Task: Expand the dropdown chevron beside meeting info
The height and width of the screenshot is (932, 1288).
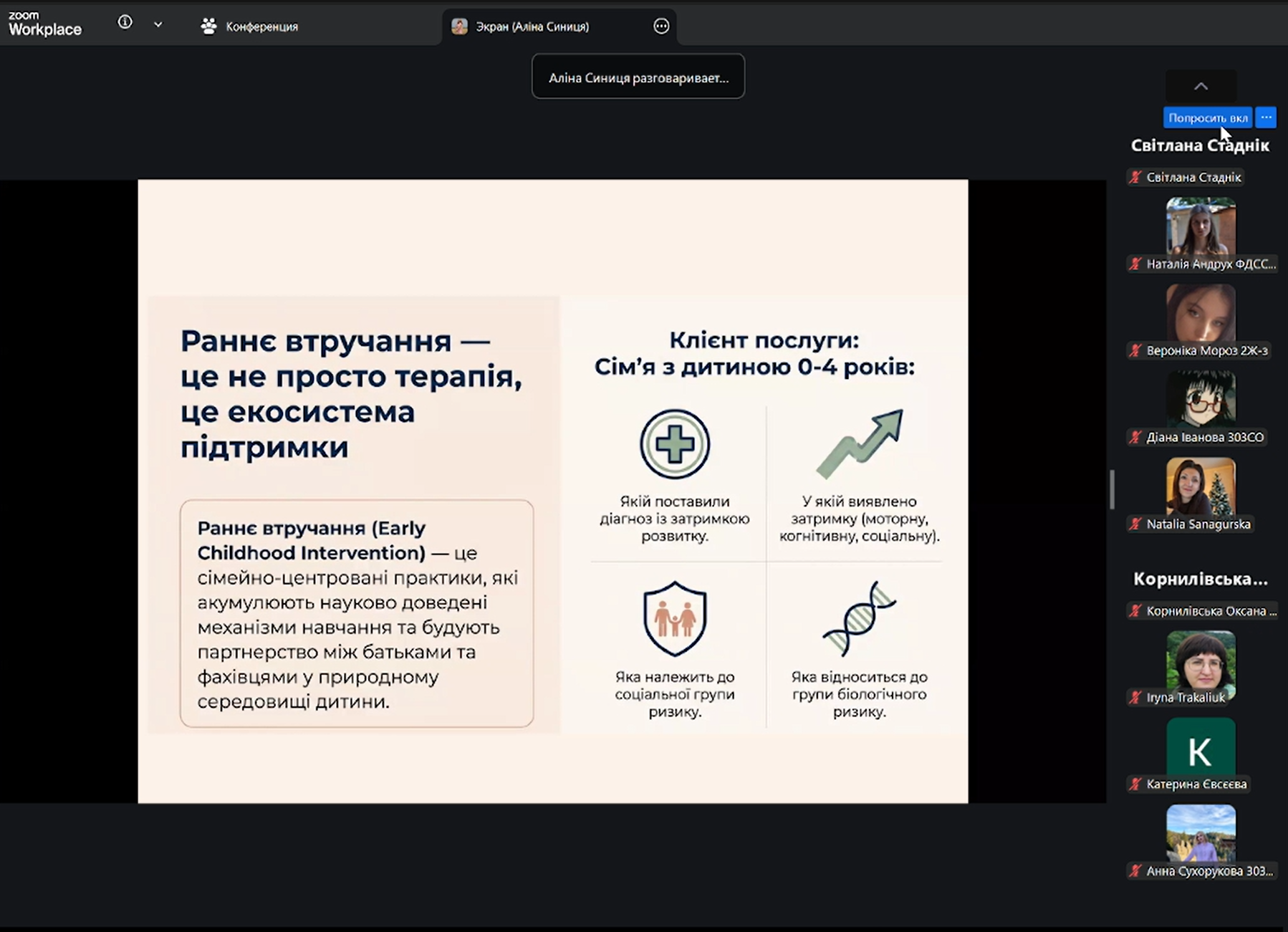Action: click(158, 24)
